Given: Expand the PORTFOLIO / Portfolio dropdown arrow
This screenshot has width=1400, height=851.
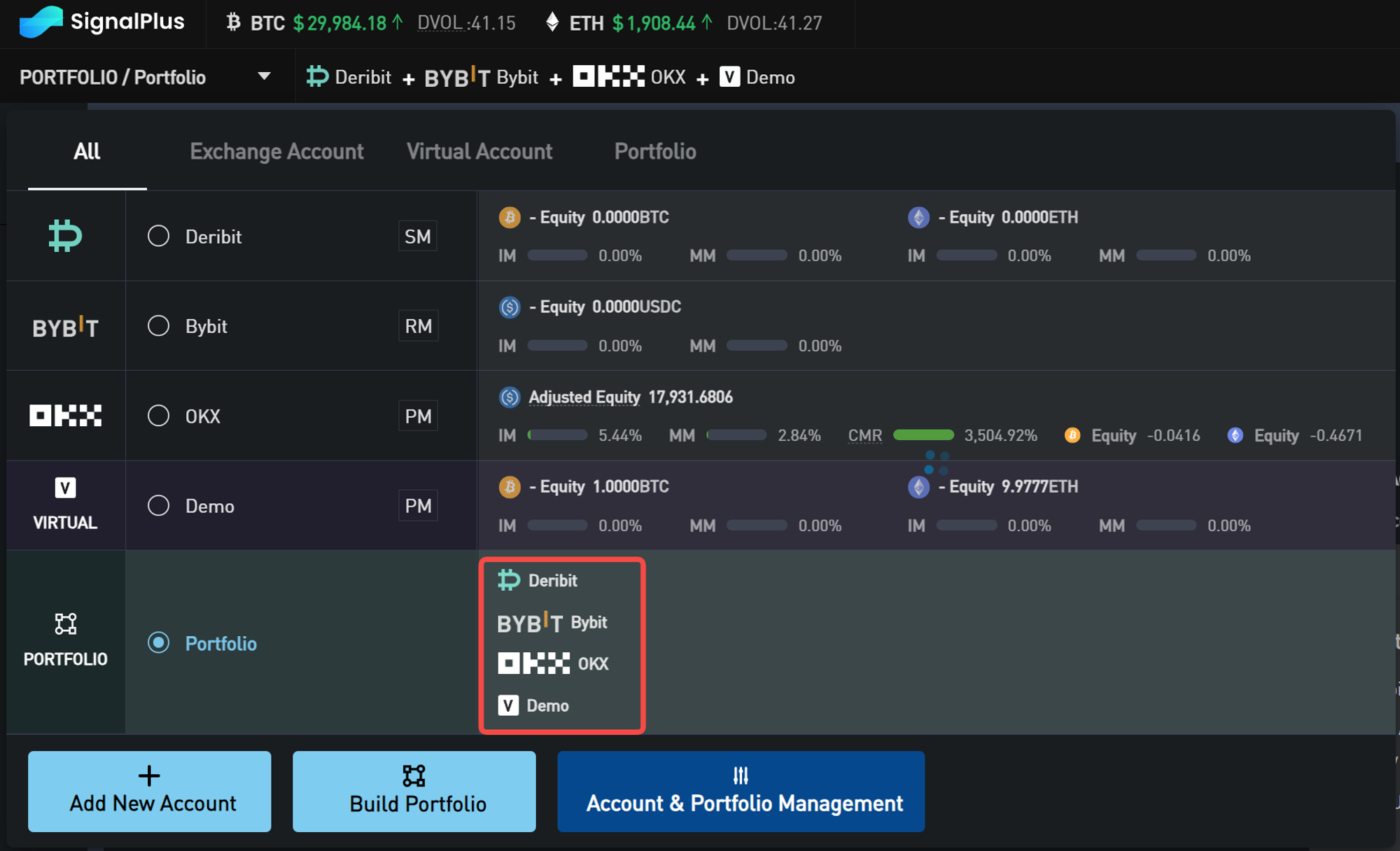Looking at the screenshot, I should (x=264, y=76).
